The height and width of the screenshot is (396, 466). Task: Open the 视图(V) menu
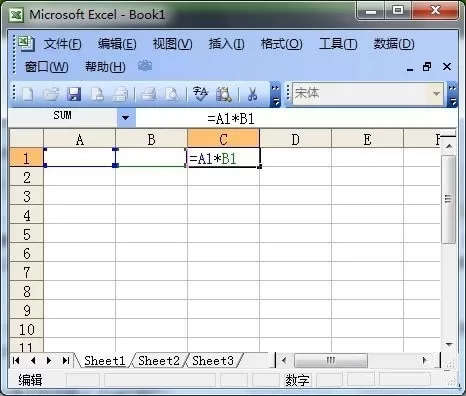[x=172, y=44]
